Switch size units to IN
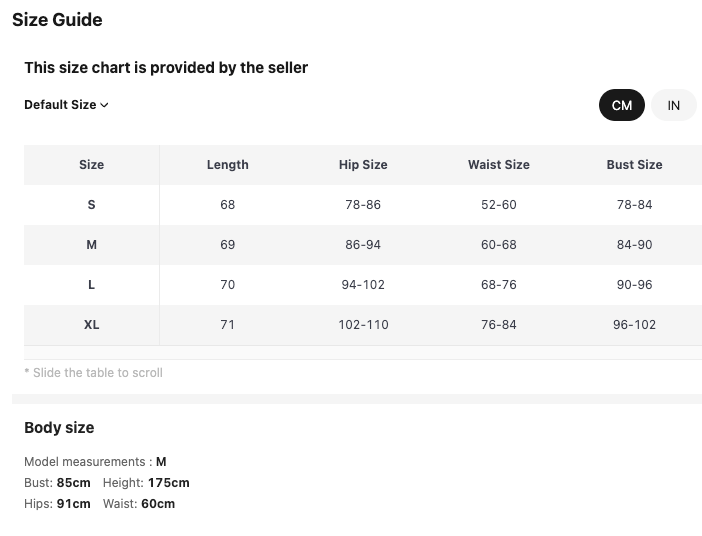Screen dimensions: 702x536 674,105
